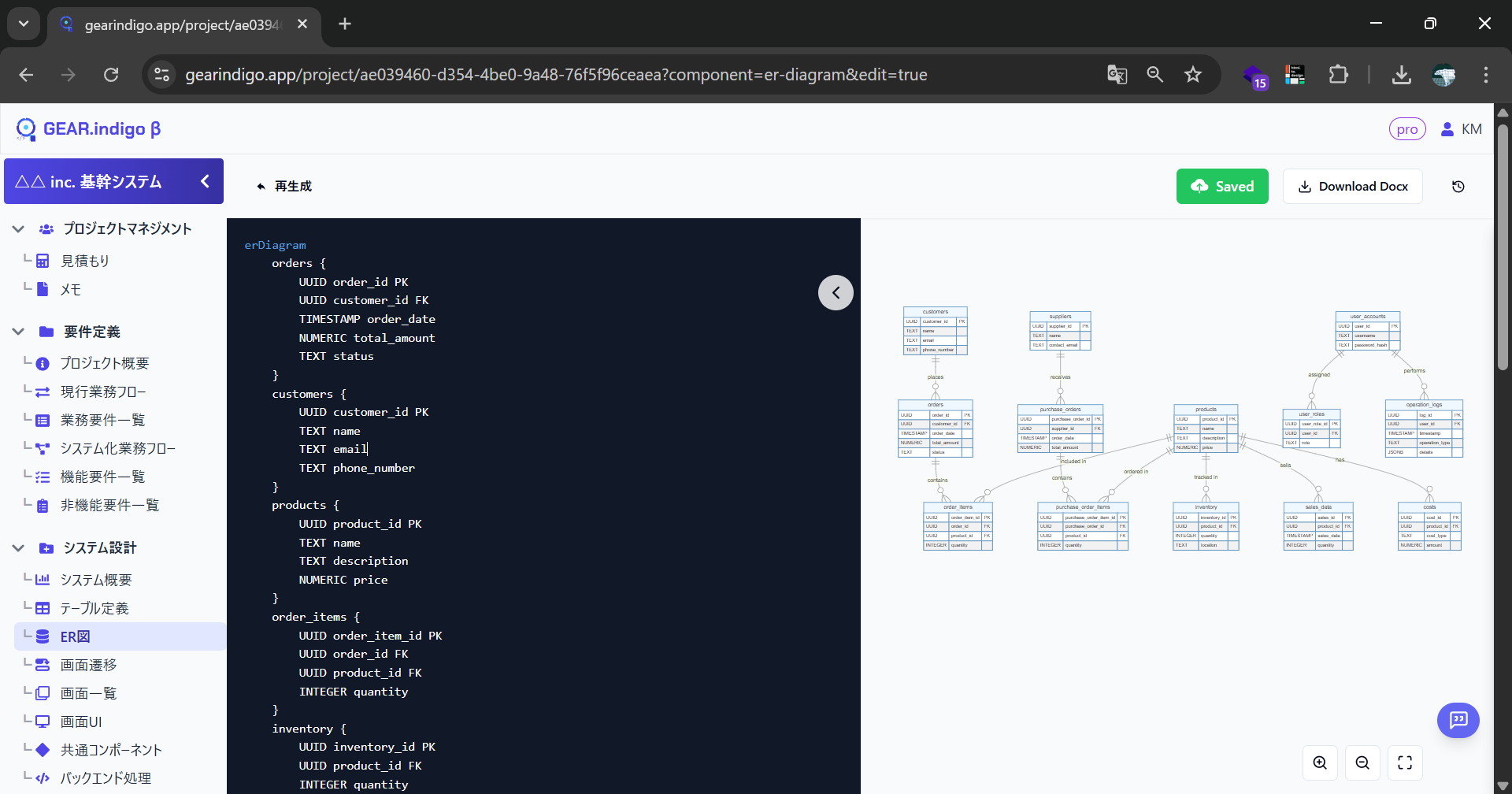1512x794 pixels.
Task: Collapse the システム設計 section
Action: coord(18,548)
